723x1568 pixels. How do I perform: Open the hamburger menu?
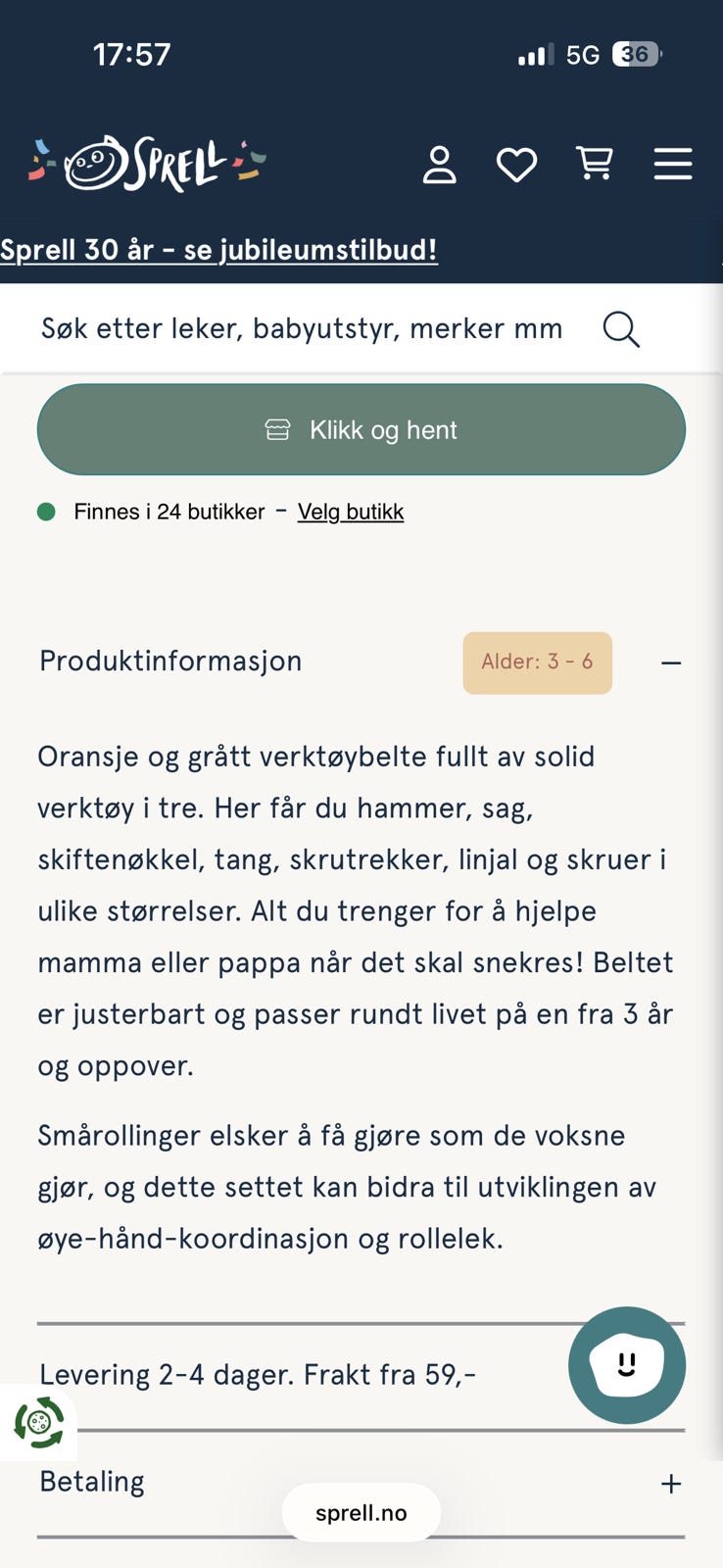pyautogui.click(x=673, y=164)
